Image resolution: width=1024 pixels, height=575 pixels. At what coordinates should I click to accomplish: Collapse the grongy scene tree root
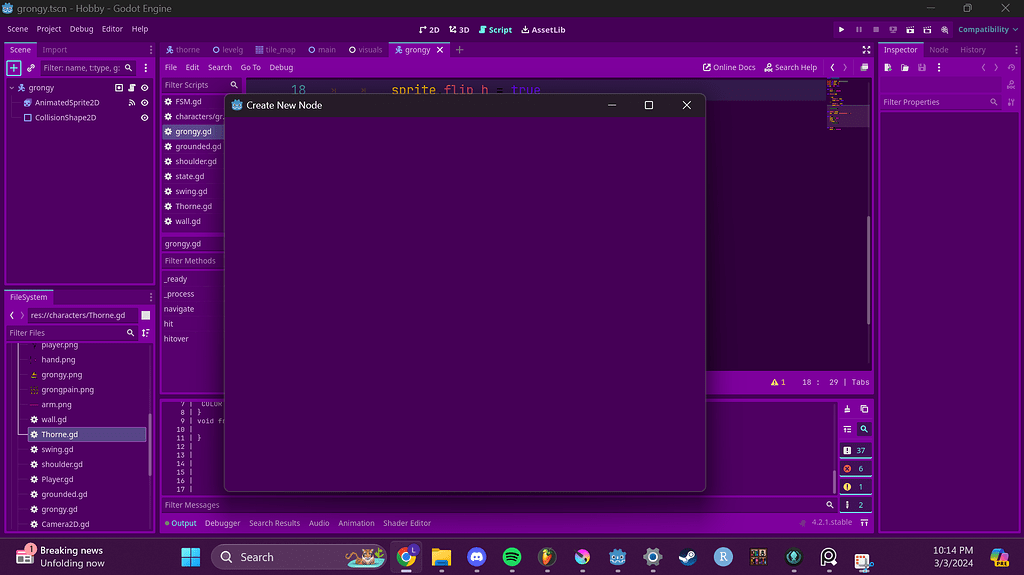point(12,88)
